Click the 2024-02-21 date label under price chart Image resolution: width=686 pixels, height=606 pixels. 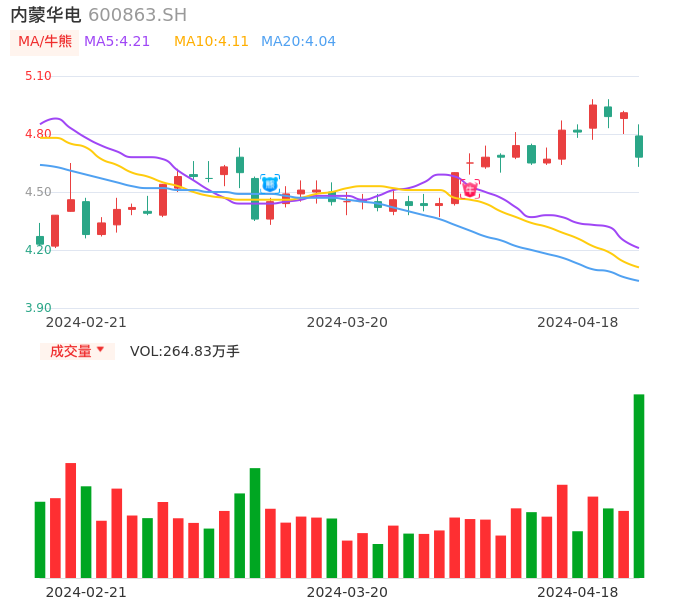[86, 322]
